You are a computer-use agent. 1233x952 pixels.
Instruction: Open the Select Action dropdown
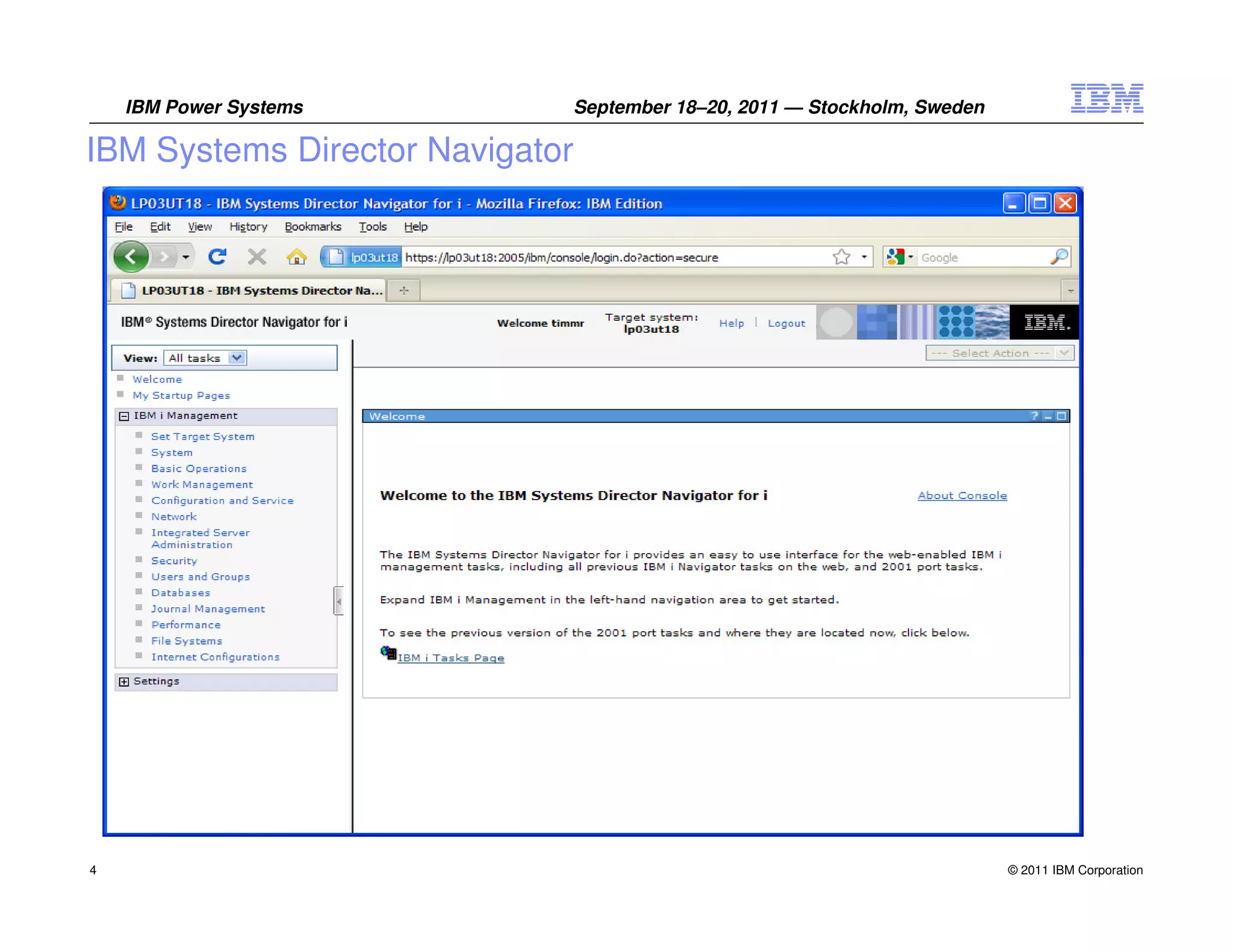[x=999, y=353]
